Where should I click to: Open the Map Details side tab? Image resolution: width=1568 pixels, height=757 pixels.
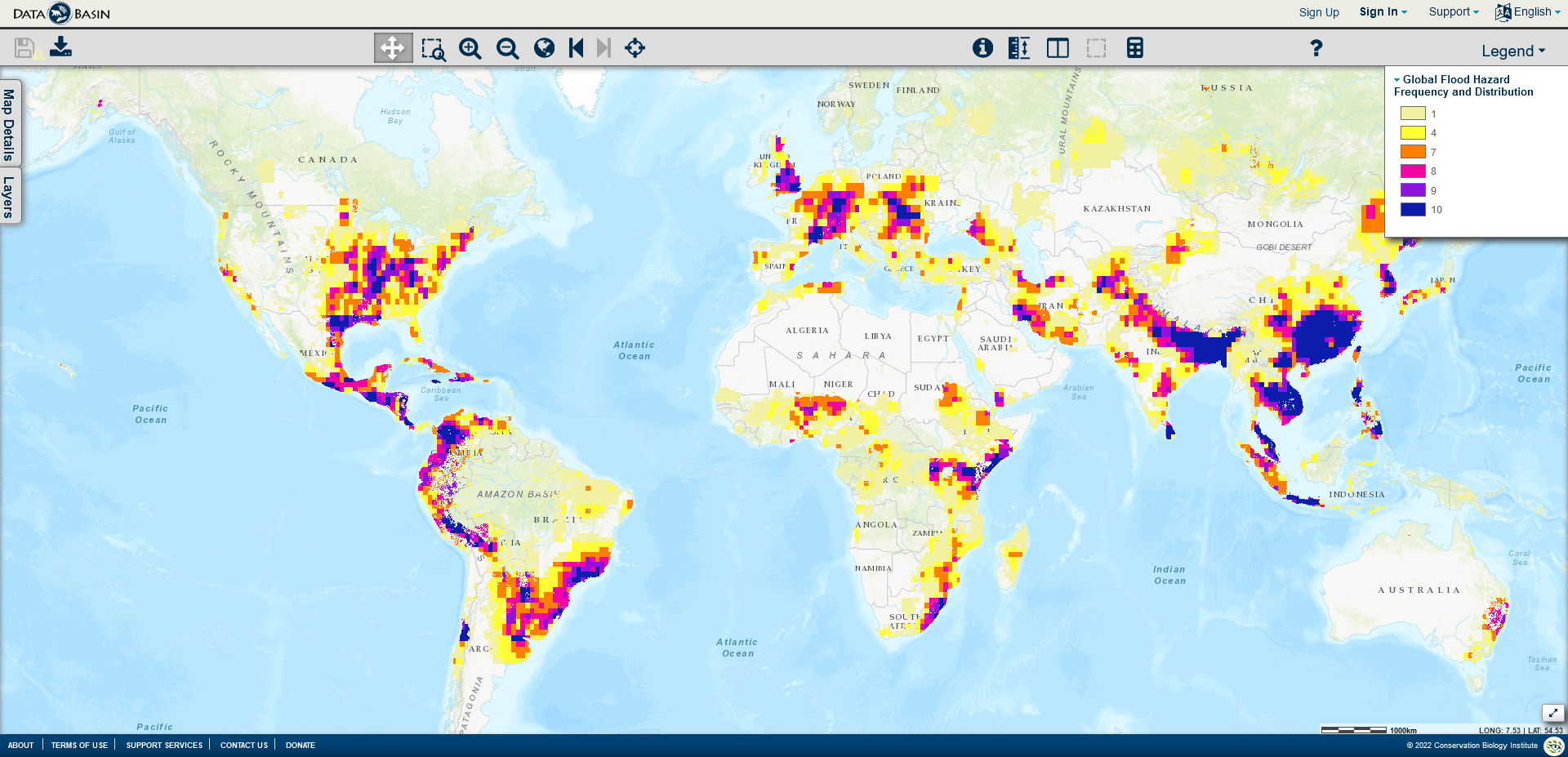(x=9, y=124)
